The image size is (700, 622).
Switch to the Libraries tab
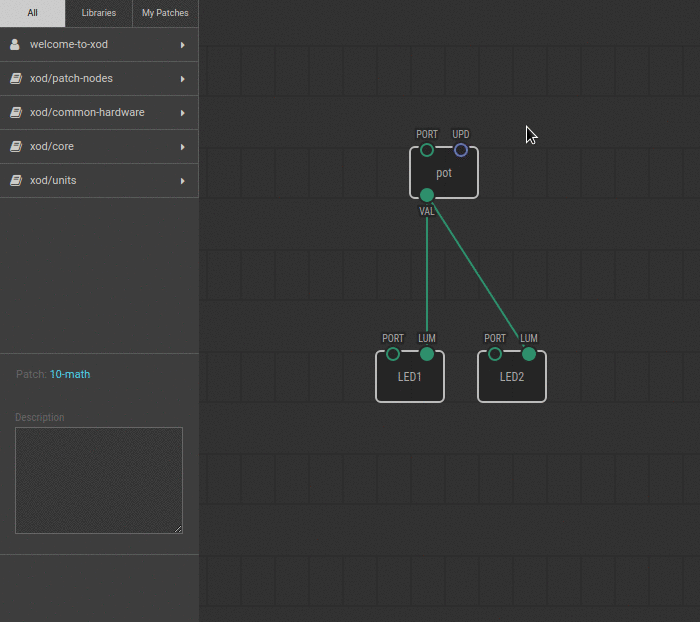(x=99, y=13)
